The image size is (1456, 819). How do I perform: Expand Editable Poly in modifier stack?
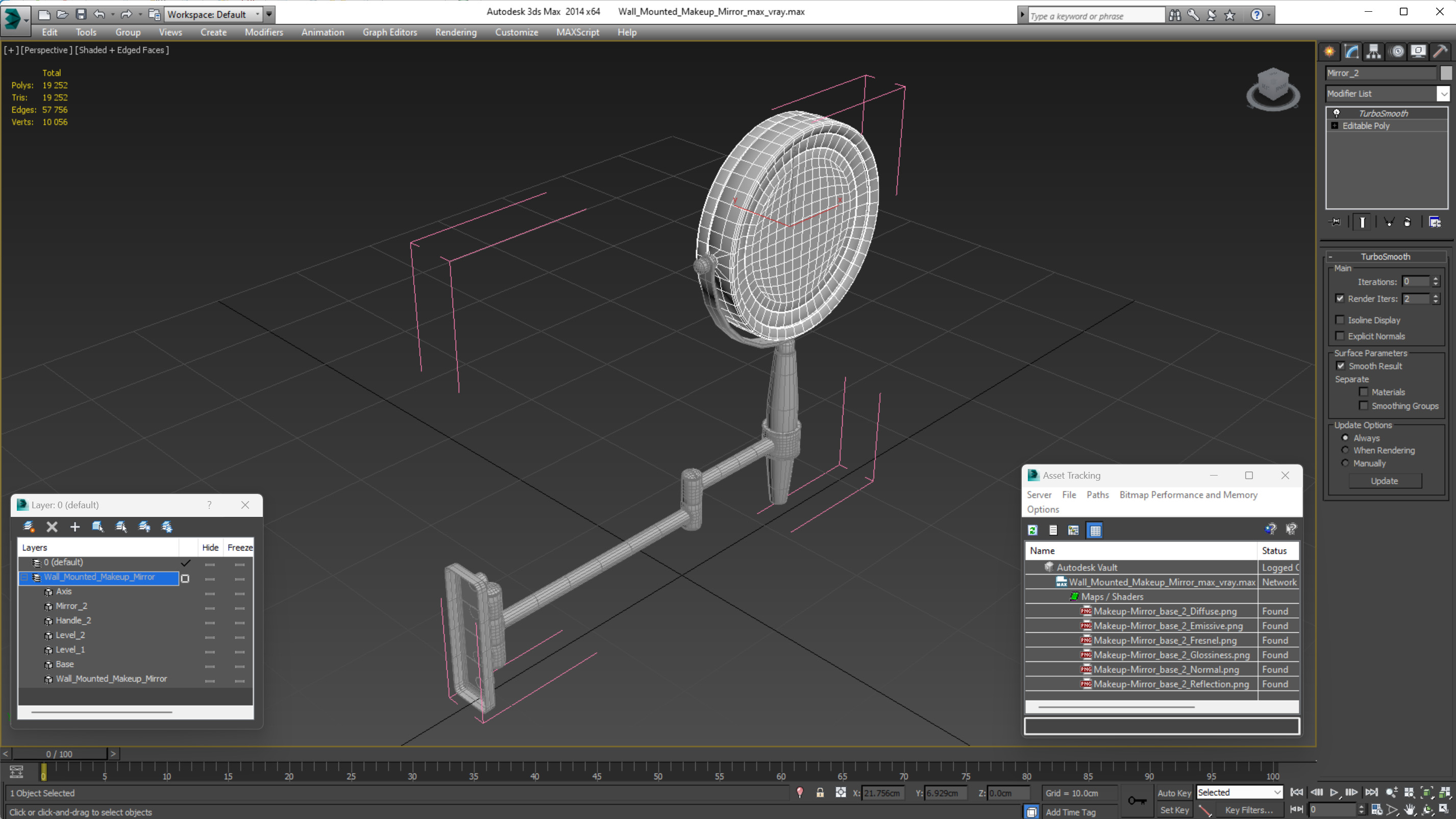click(x=1335, y=126)
